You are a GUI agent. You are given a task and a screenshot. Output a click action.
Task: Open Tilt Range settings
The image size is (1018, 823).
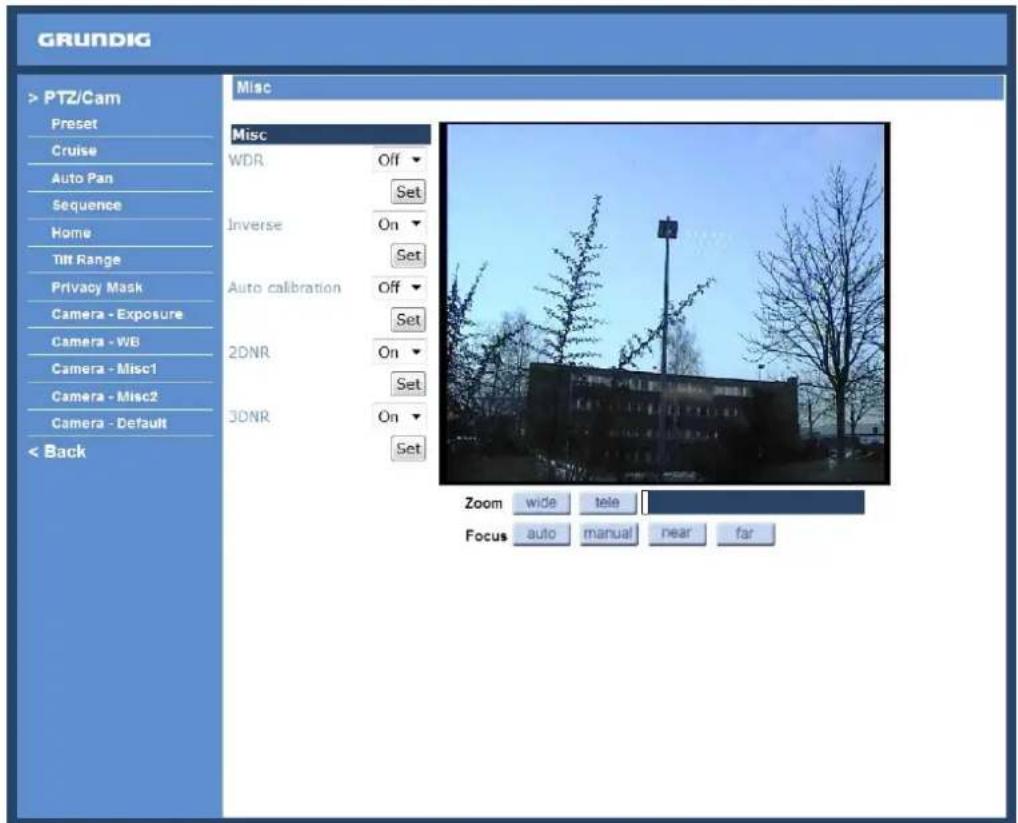click(x=86, y=260)
